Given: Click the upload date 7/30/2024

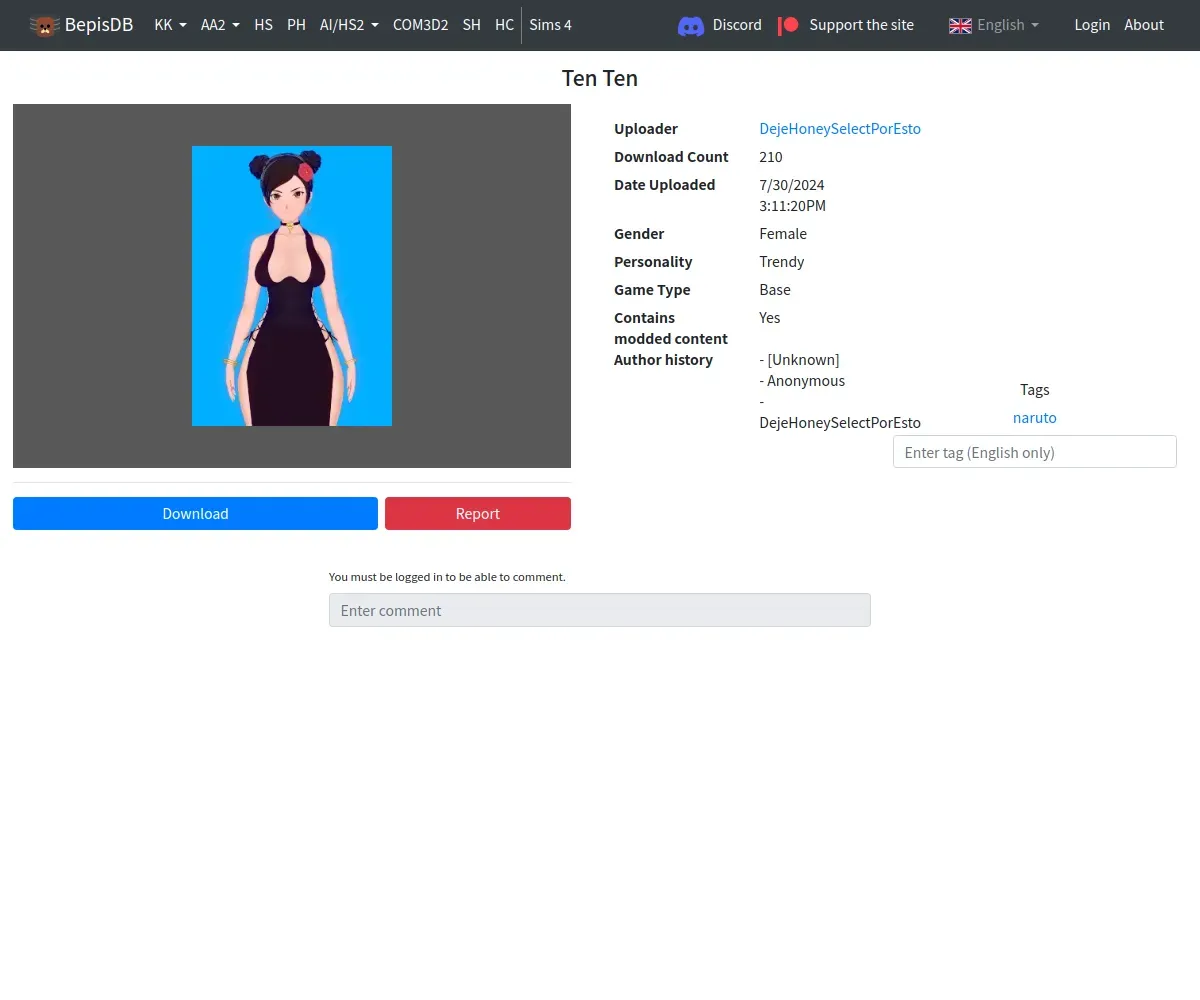Looking at the screenshot, I should (x=792, y=185).
